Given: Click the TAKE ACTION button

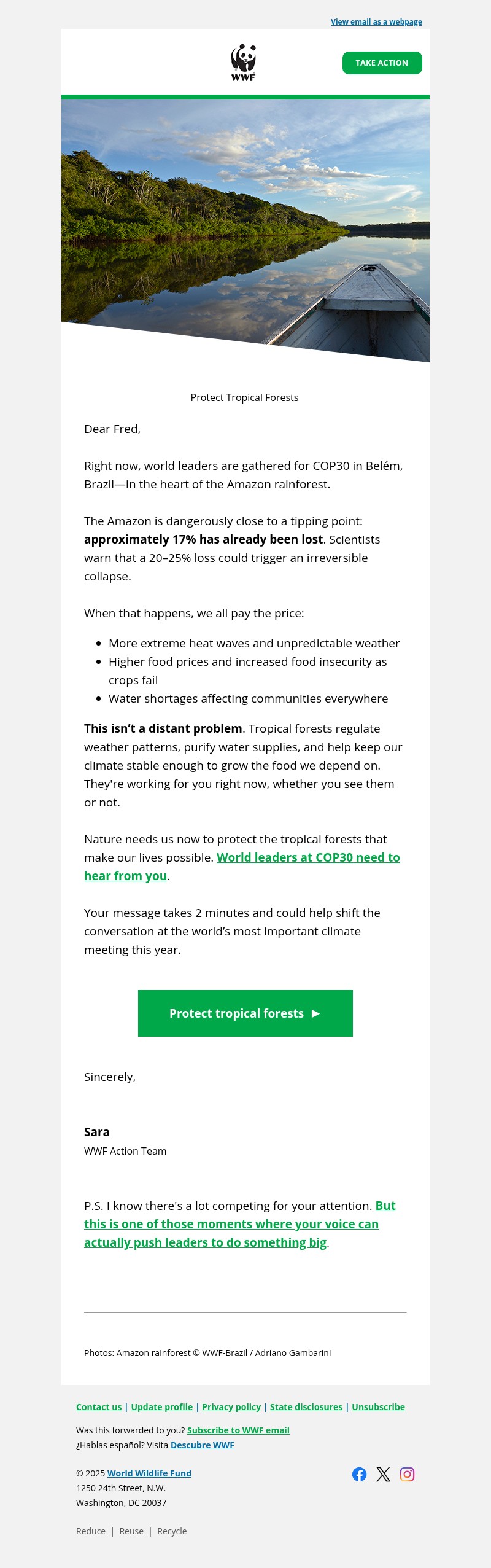Looking at the screenshot, I should [x=382, y=62].
